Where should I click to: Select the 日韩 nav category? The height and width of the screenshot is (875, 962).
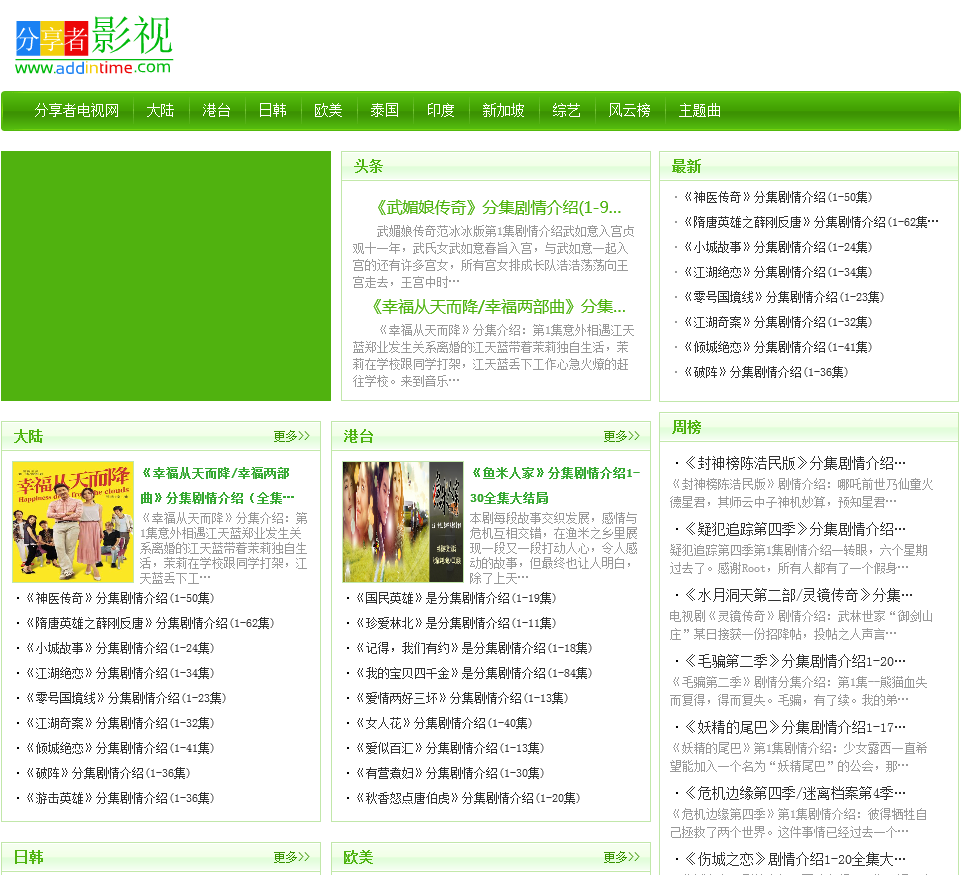(x=272, y=110)
